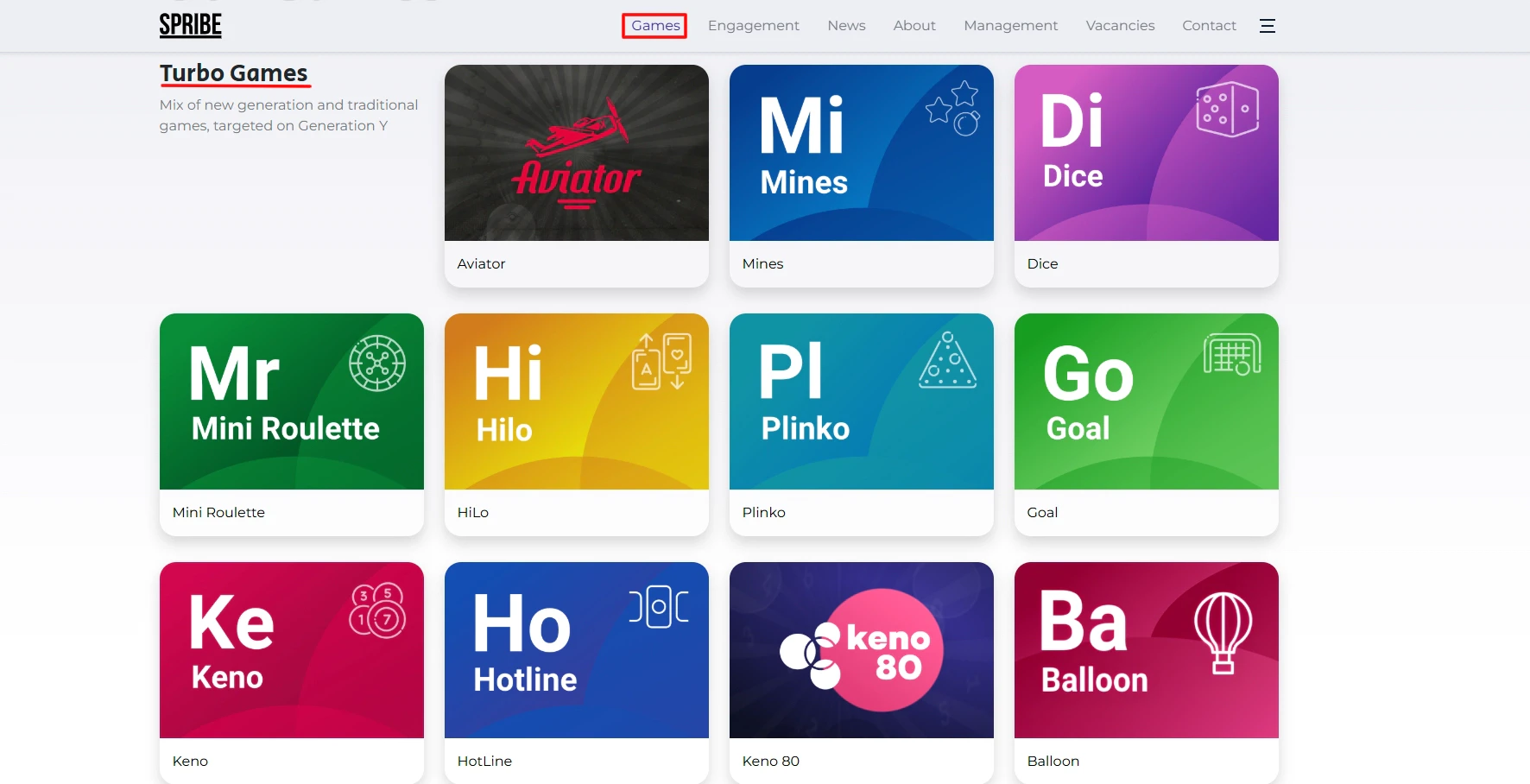
Task: Open the HiLo caption link
Action: pos(472,513)
